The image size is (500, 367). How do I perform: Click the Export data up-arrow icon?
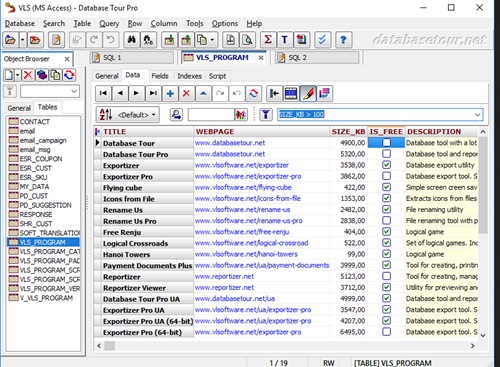pyautogui.click(x=186, y=40)
